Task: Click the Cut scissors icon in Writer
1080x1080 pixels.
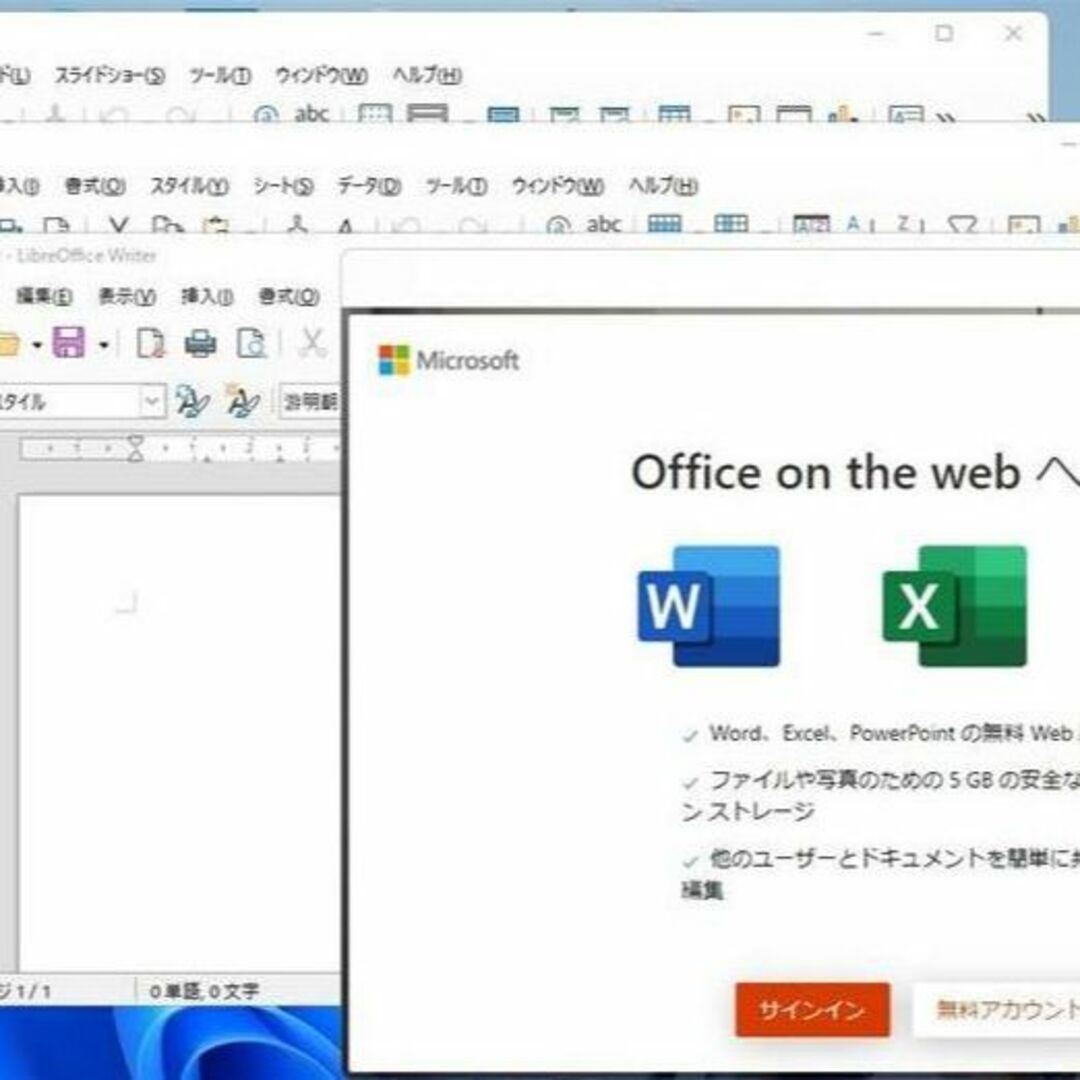Action: click(x=312, y=342)
